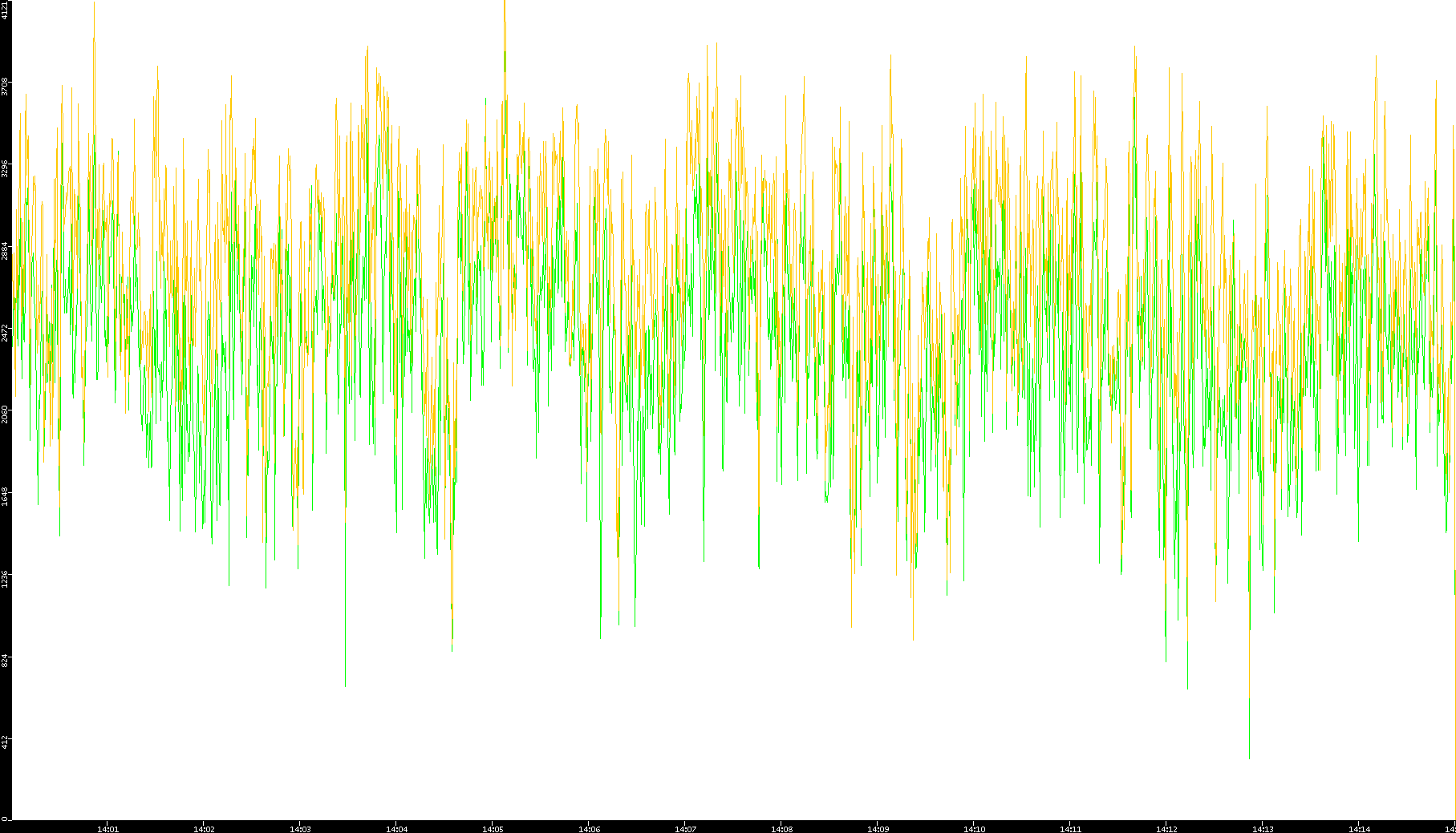Click the 14:09 time label
Image resolution: width=1456 pixels, height=833 pixels.
point(878,829)
